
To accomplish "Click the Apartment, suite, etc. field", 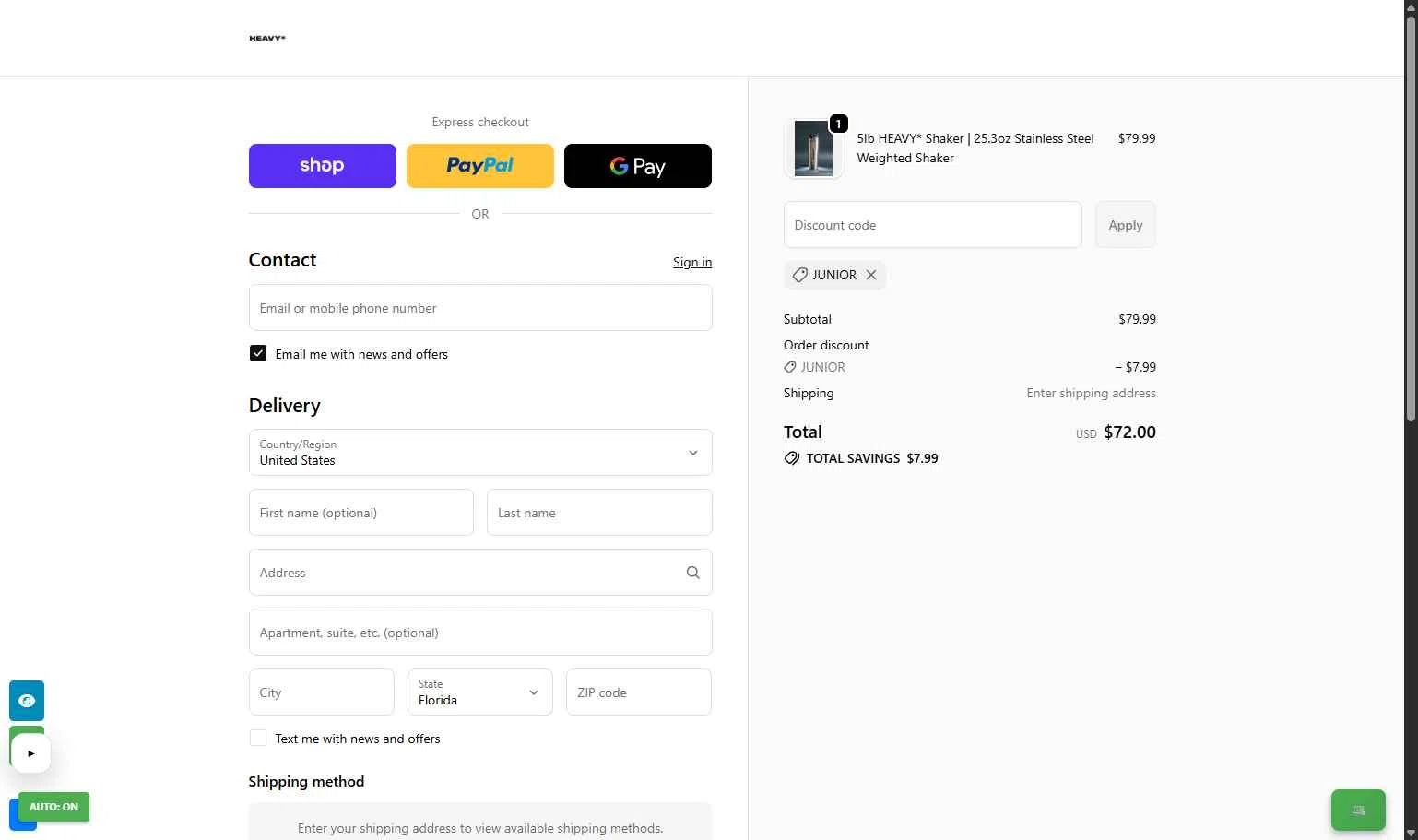I will [x=480, y=633].
